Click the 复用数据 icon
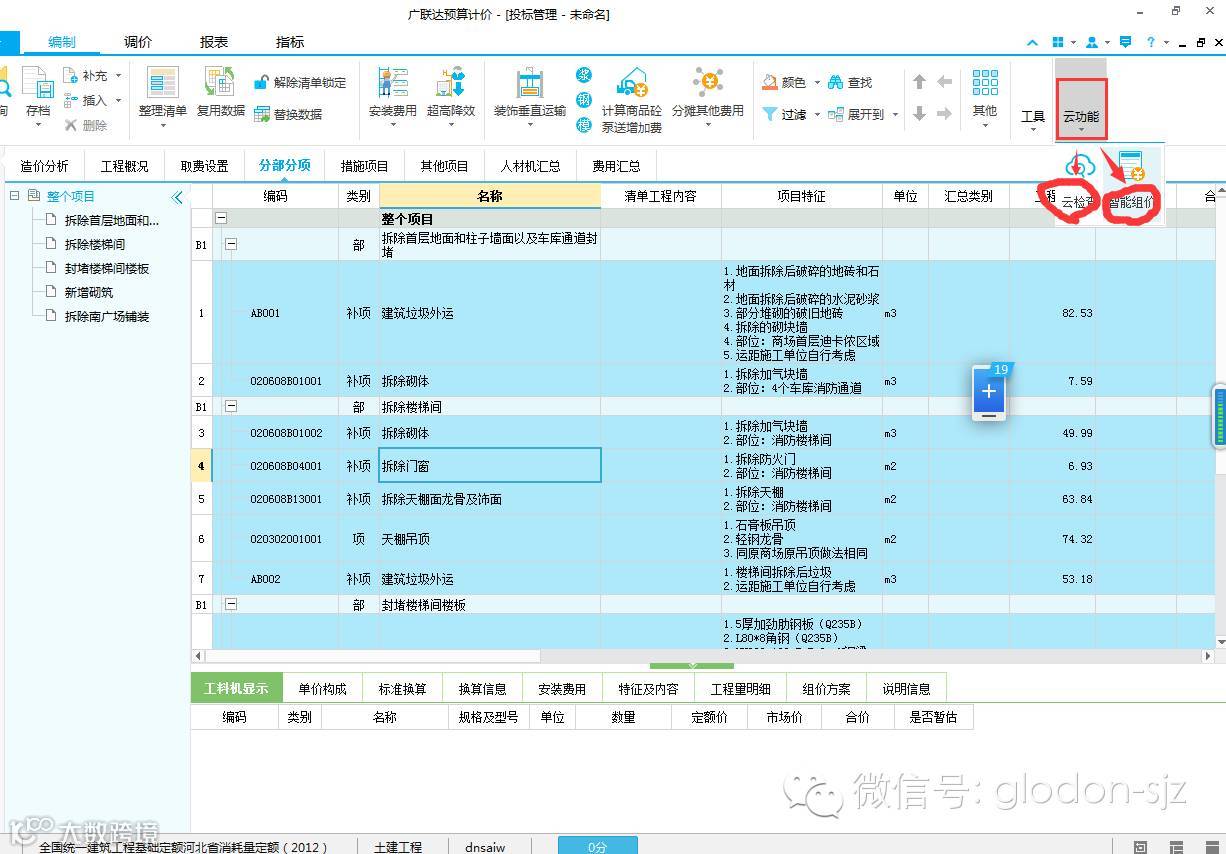The width and height of the screenshot is (1226, 854). tap(220, 83)
